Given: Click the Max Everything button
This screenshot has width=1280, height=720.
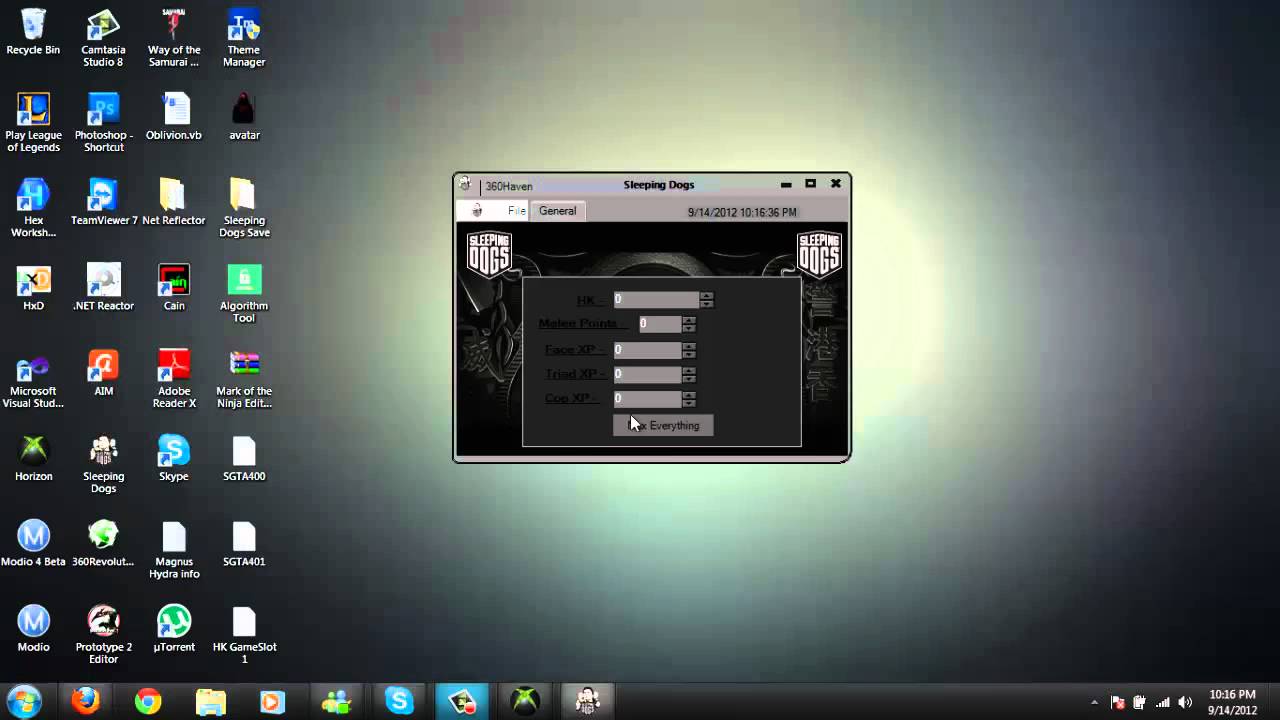Looking at the screenshot, I should pos(663,425).
